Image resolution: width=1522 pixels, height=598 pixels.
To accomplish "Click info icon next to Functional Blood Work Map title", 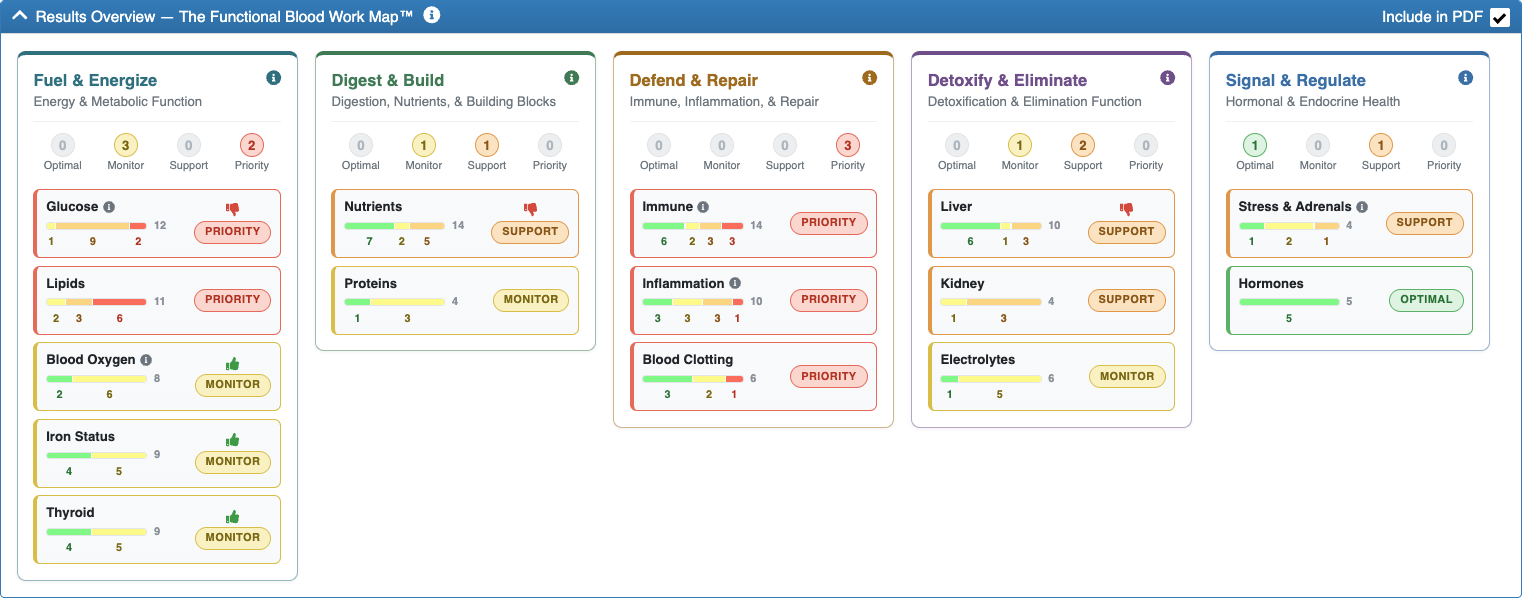I will [431, 15].
